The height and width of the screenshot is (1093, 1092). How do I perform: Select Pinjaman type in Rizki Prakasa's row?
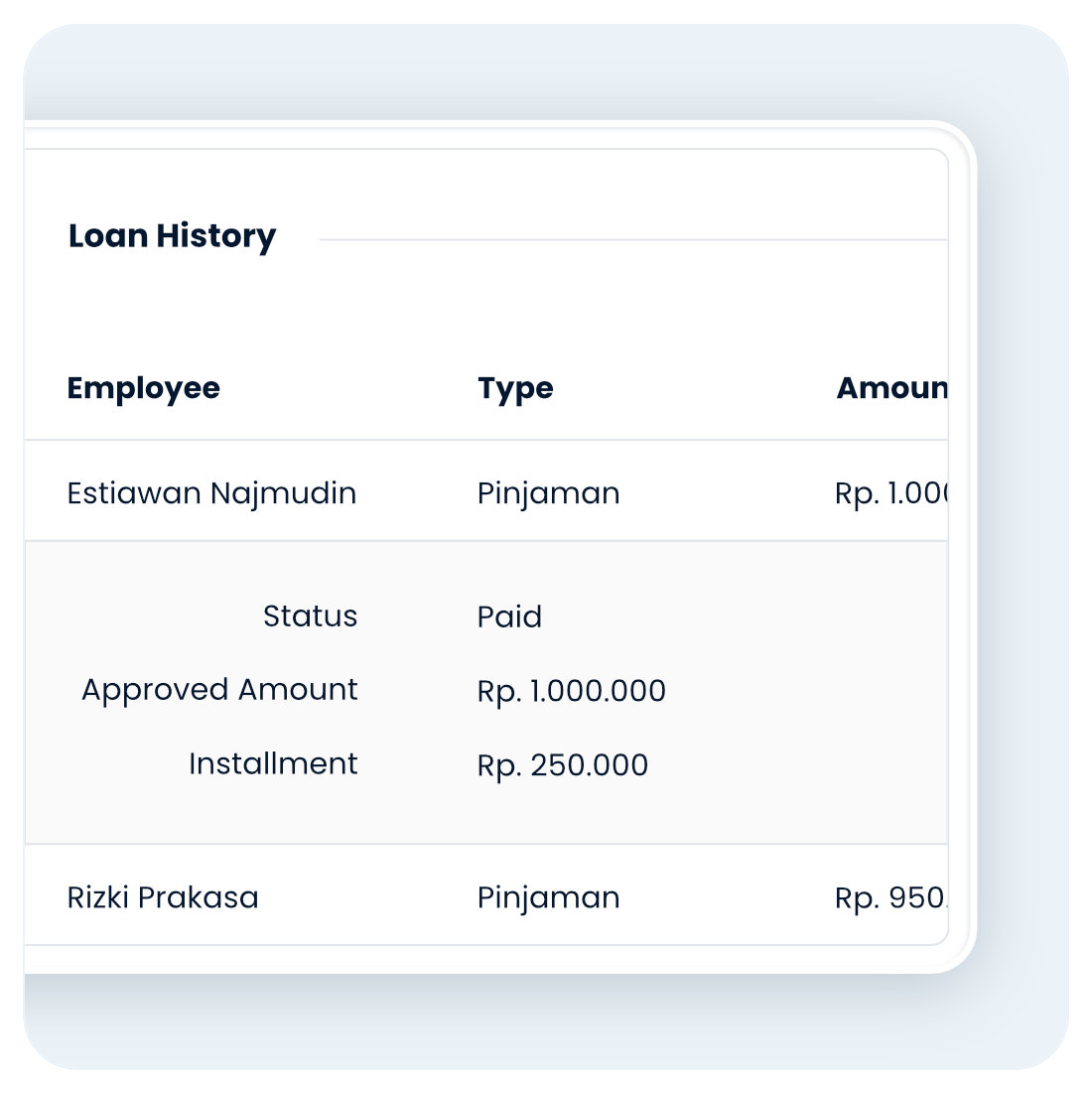point(548,897)
